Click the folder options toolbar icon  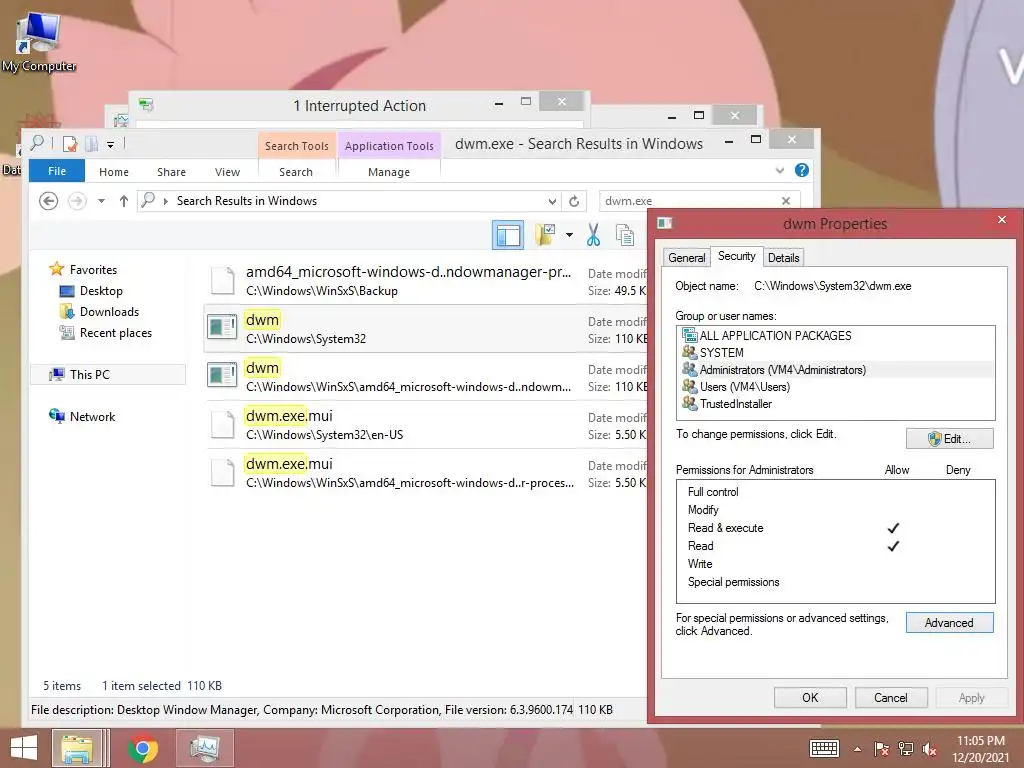click(x=545, y=234)
